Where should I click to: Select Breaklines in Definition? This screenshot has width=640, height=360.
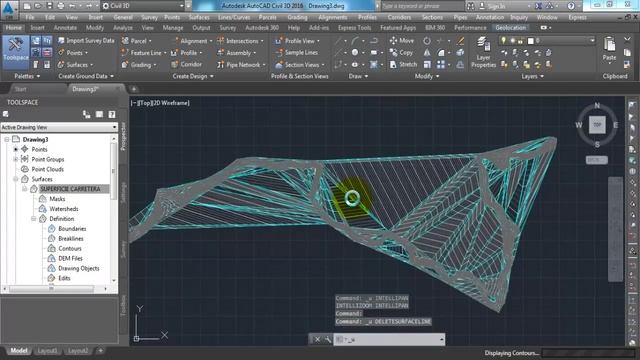[x=71, y=238]
